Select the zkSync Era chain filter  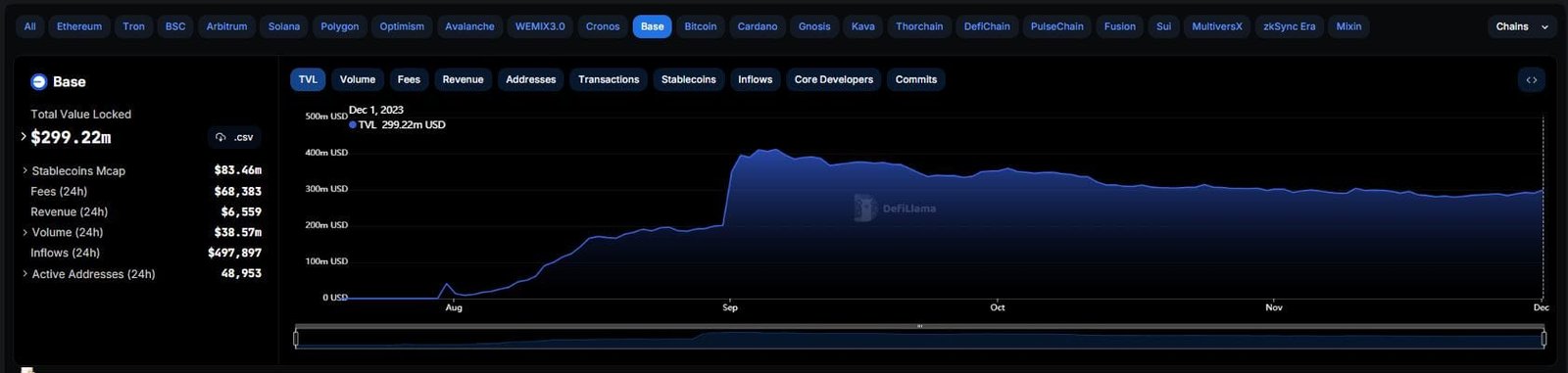point(1290,26)
